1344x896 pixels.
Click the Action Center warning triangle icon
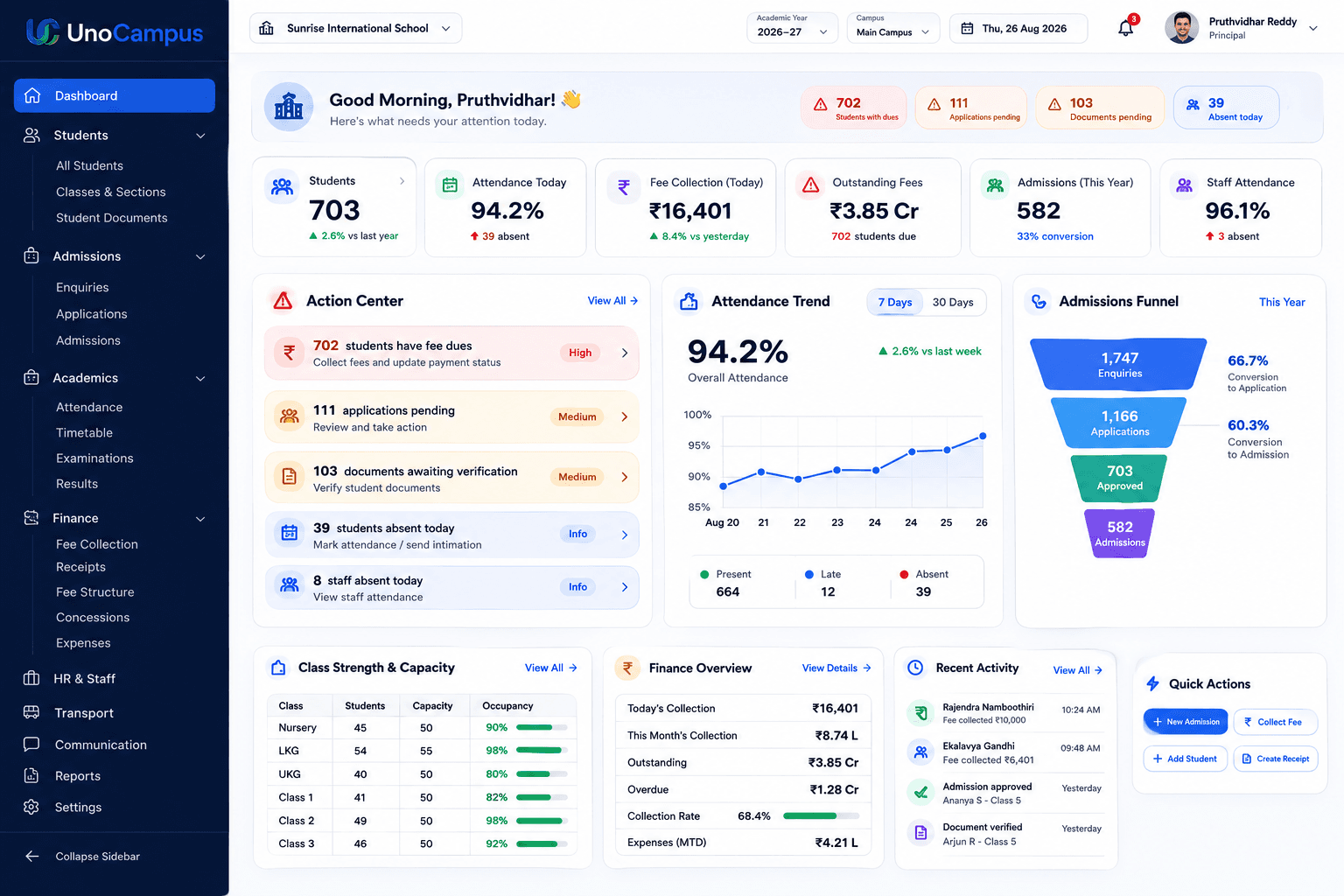click(x=283, y=301)
